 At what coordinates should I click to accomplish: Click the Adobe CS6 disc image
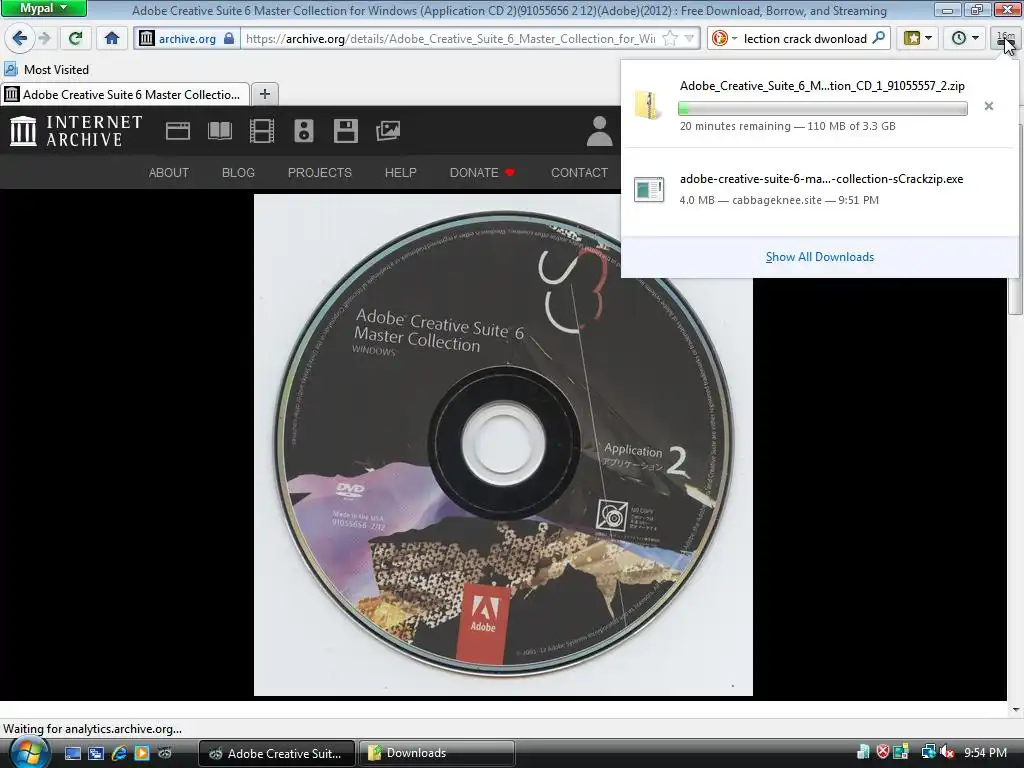(x=503, y=445)
